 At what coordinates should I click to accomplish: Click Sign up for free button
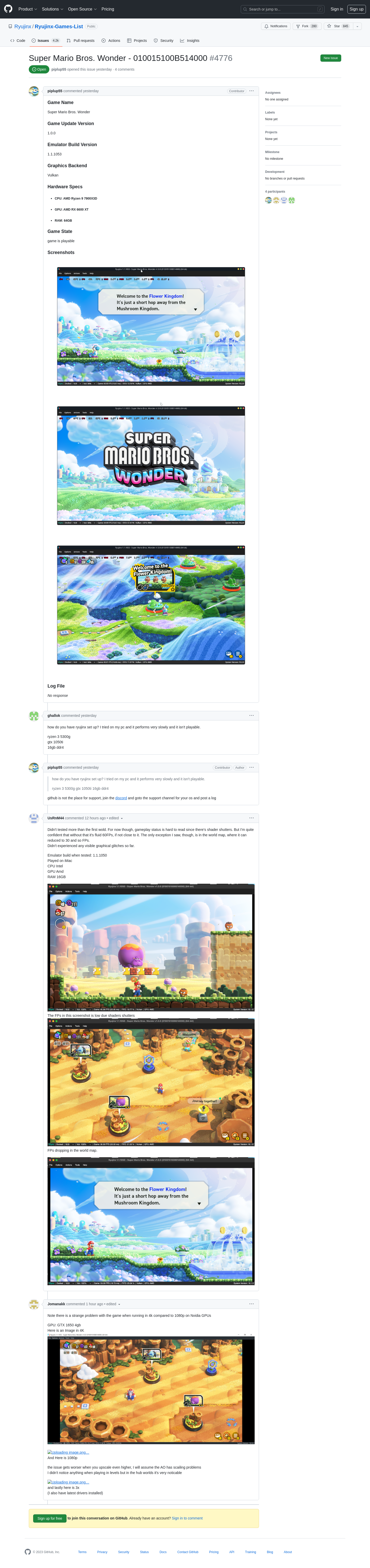coord(50,1518)
